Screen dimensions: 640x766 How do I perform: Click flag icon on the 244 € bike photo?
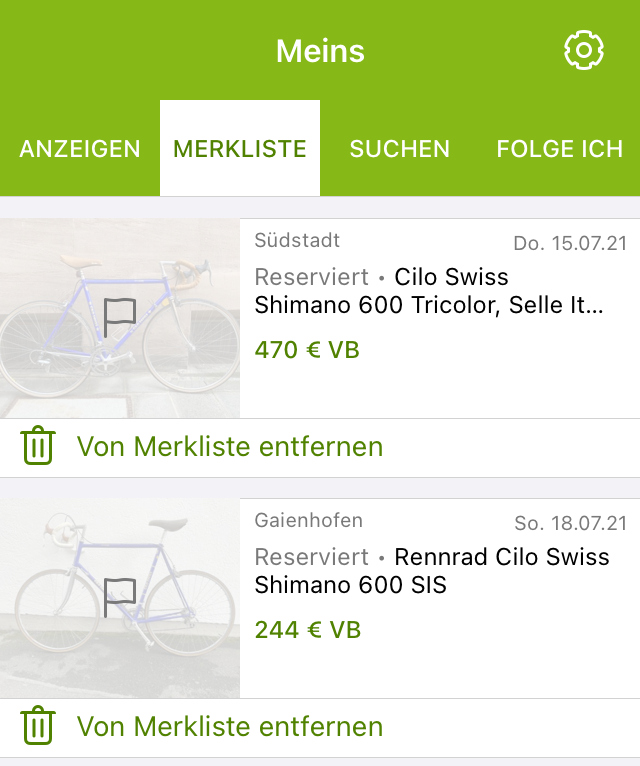click(119, 597)
